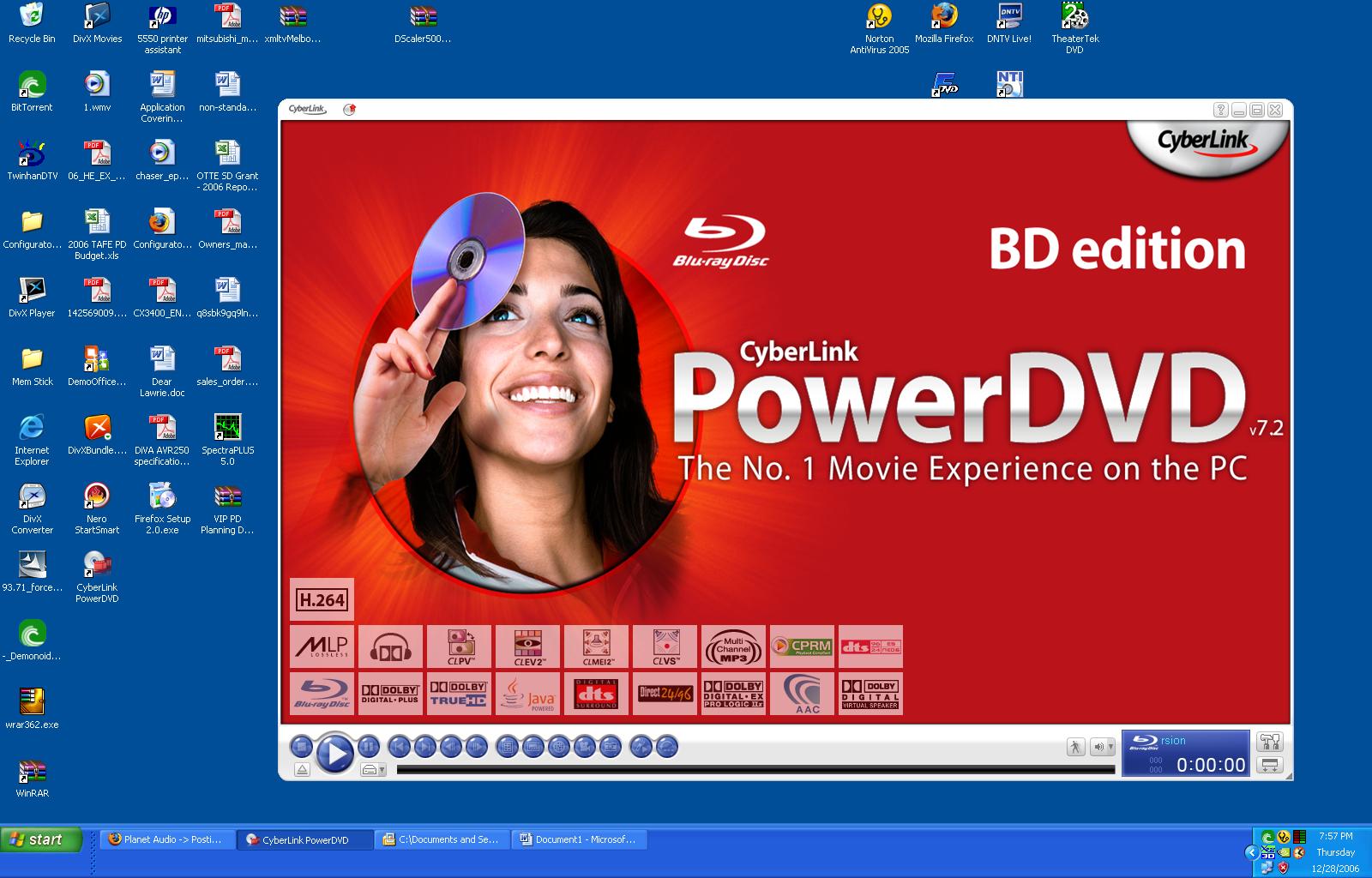1372x878 pixels.
Task: Select the Recycle Bin desktop icon
Action: click(32, 23)
